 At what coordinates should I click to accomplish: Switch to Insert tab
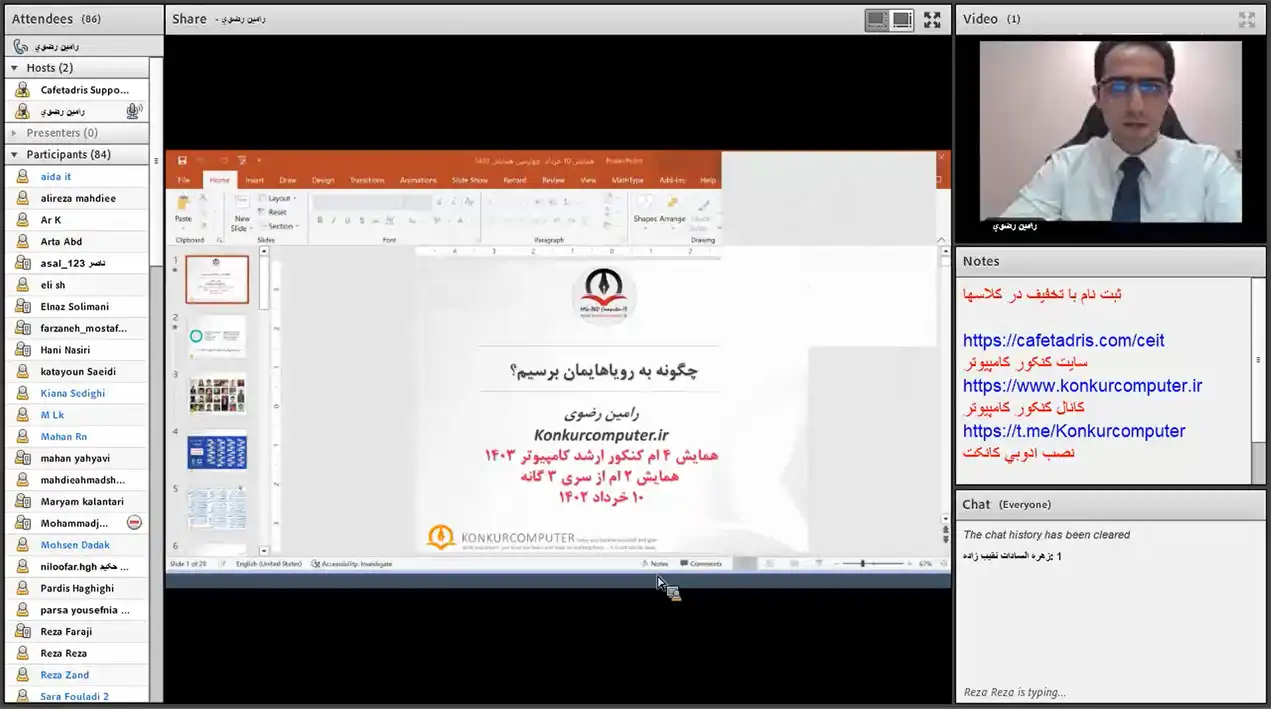point(254,180)
